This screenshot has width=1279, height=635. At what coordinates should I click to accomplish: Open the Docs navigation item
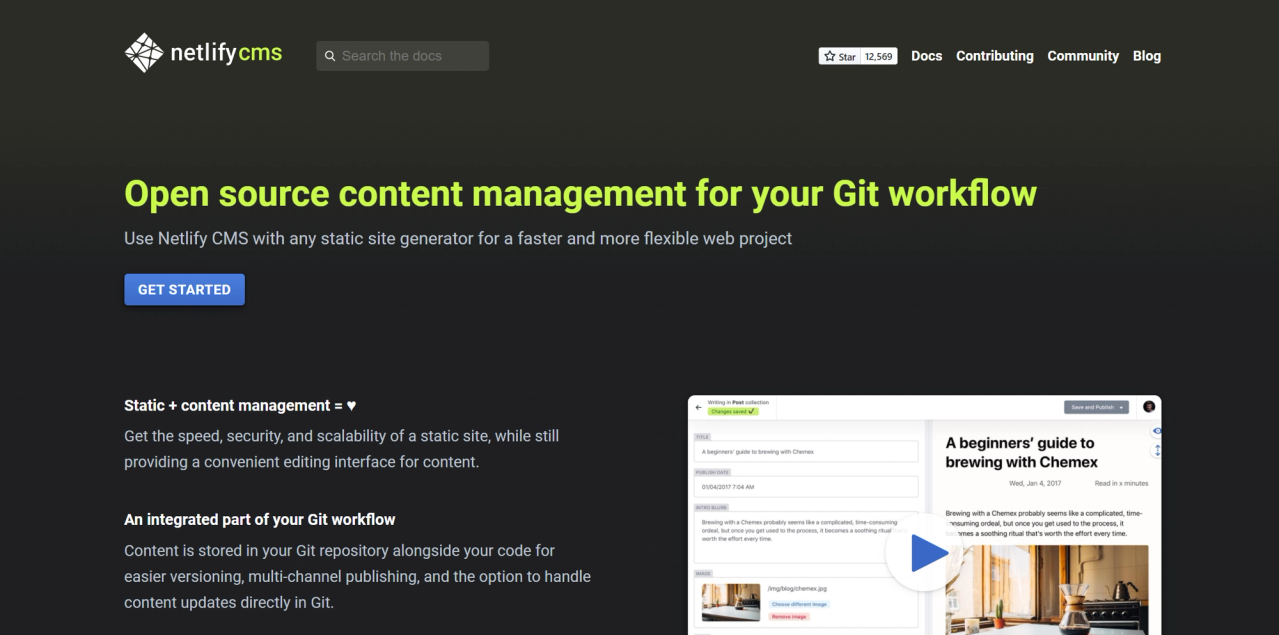coord(925,56)
